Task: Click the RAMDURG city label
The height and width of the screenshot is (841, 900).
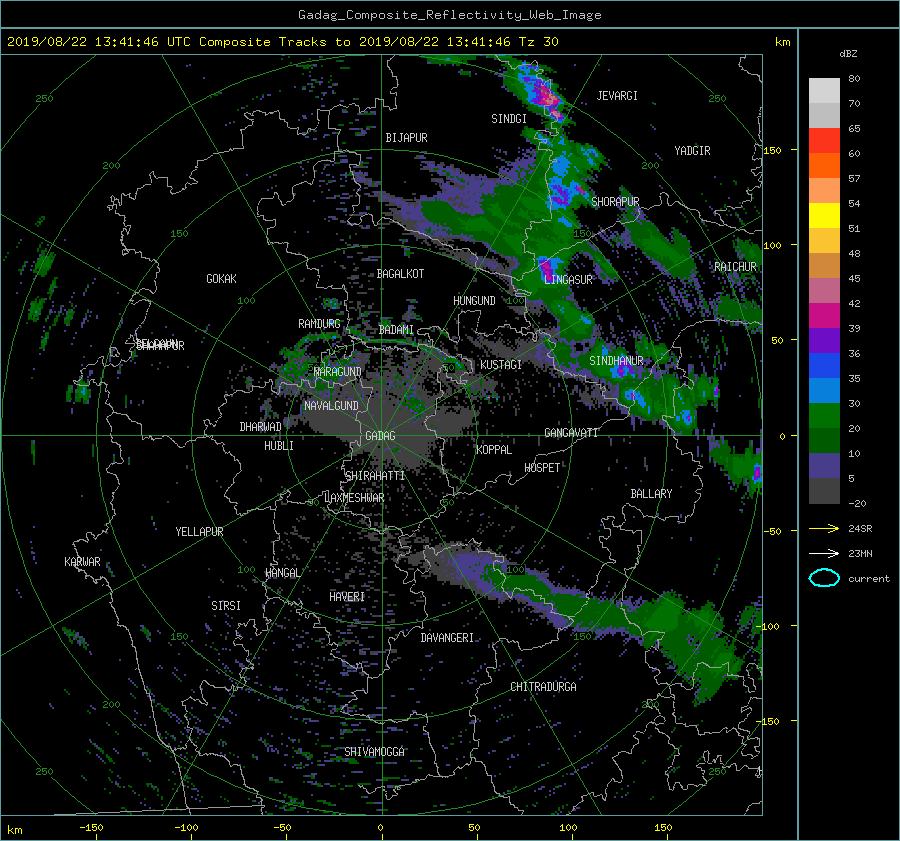Action: pyautogui.click(x=319, y=324)
